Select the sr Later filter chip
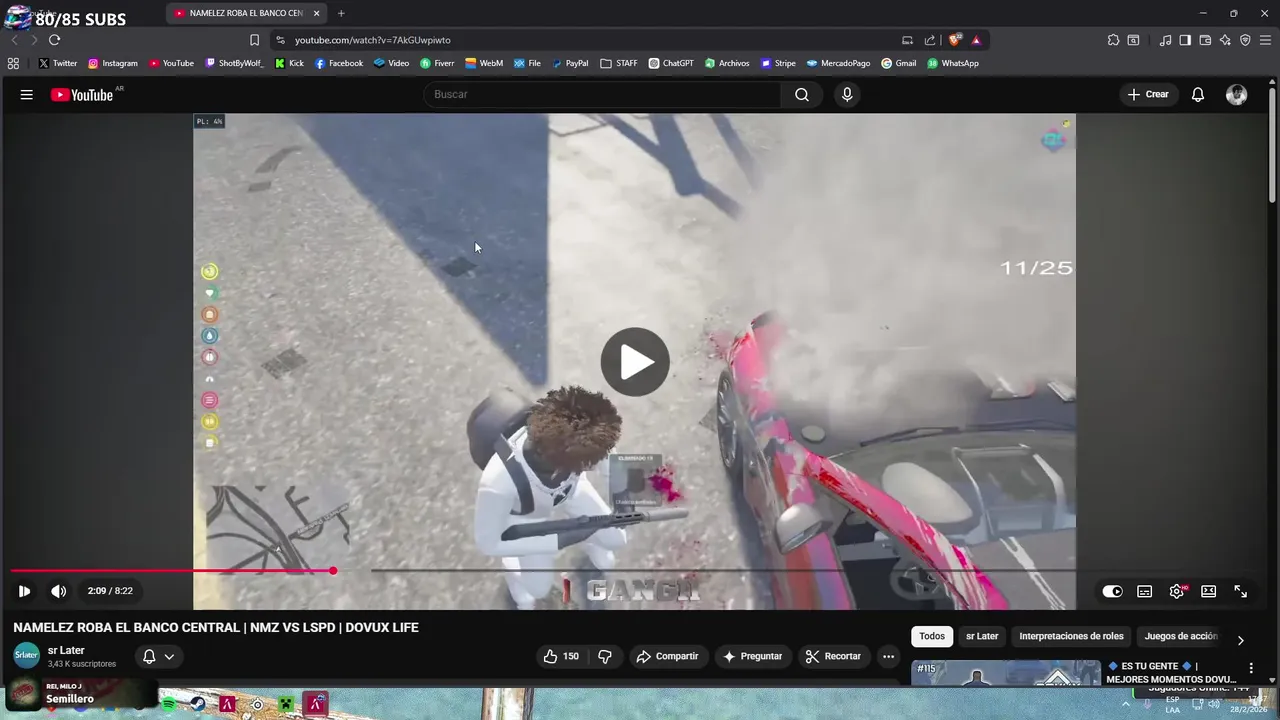Image resolution: width=1280 pixels, height=720 pixels. coord(982,636)
